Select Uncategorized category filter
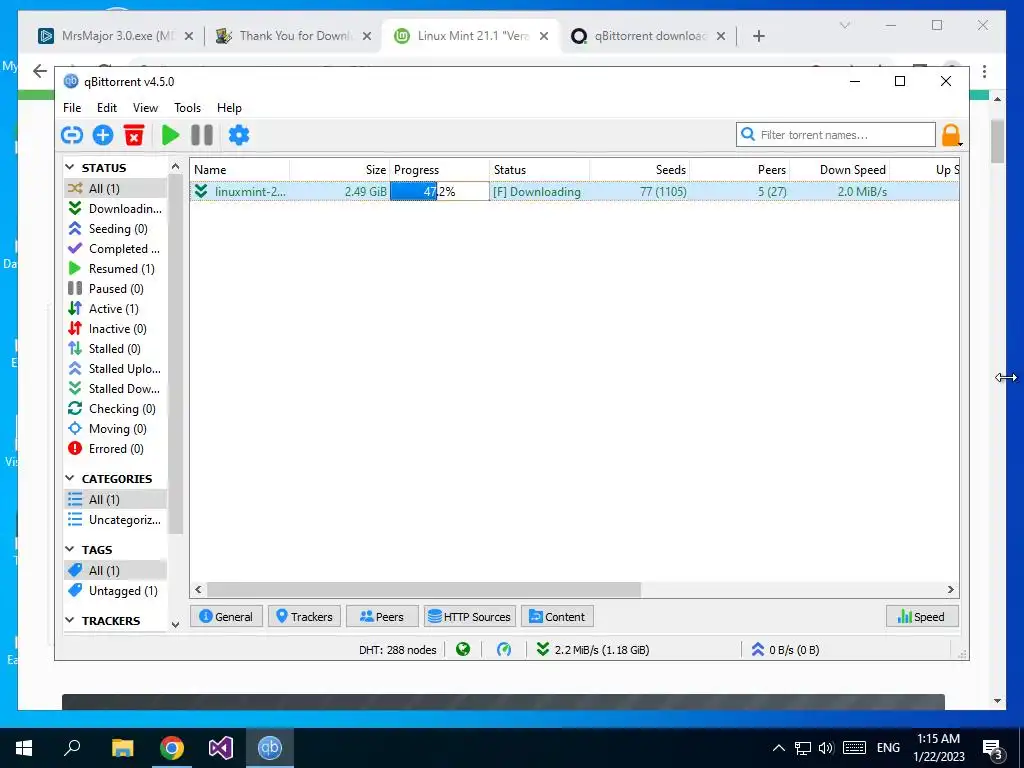Image resolution: width=1024 pixels, height=768 pixels. 116,520
